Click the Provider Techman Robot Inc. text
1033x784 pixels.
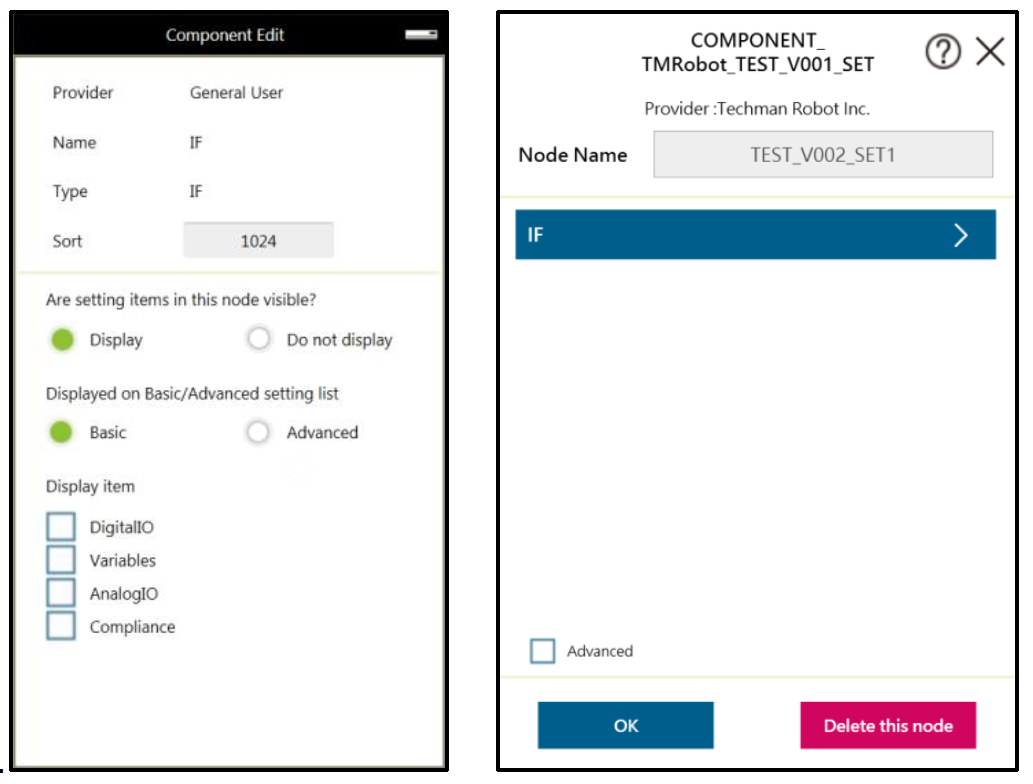757,108
